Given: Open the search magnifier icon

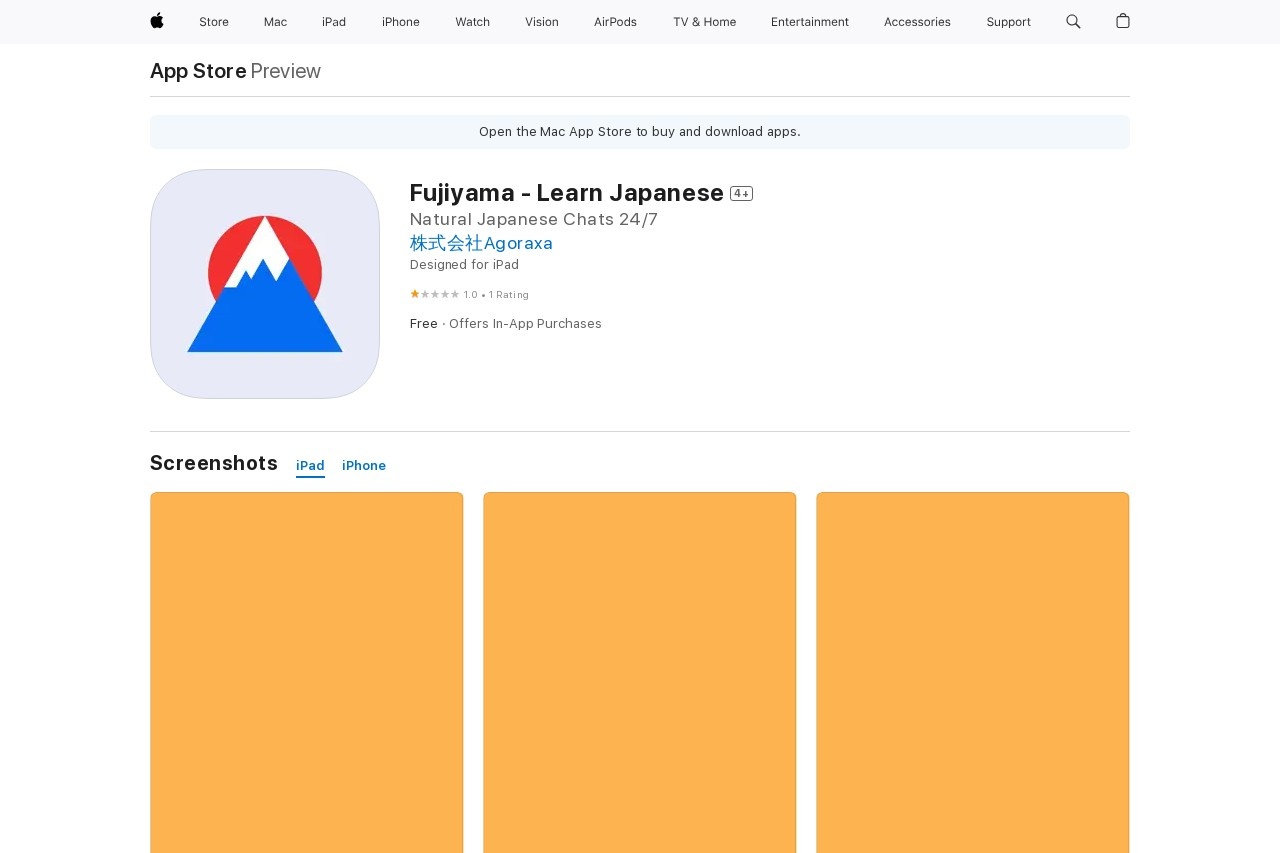Looking at the screenshot, I should (1073, 21).
